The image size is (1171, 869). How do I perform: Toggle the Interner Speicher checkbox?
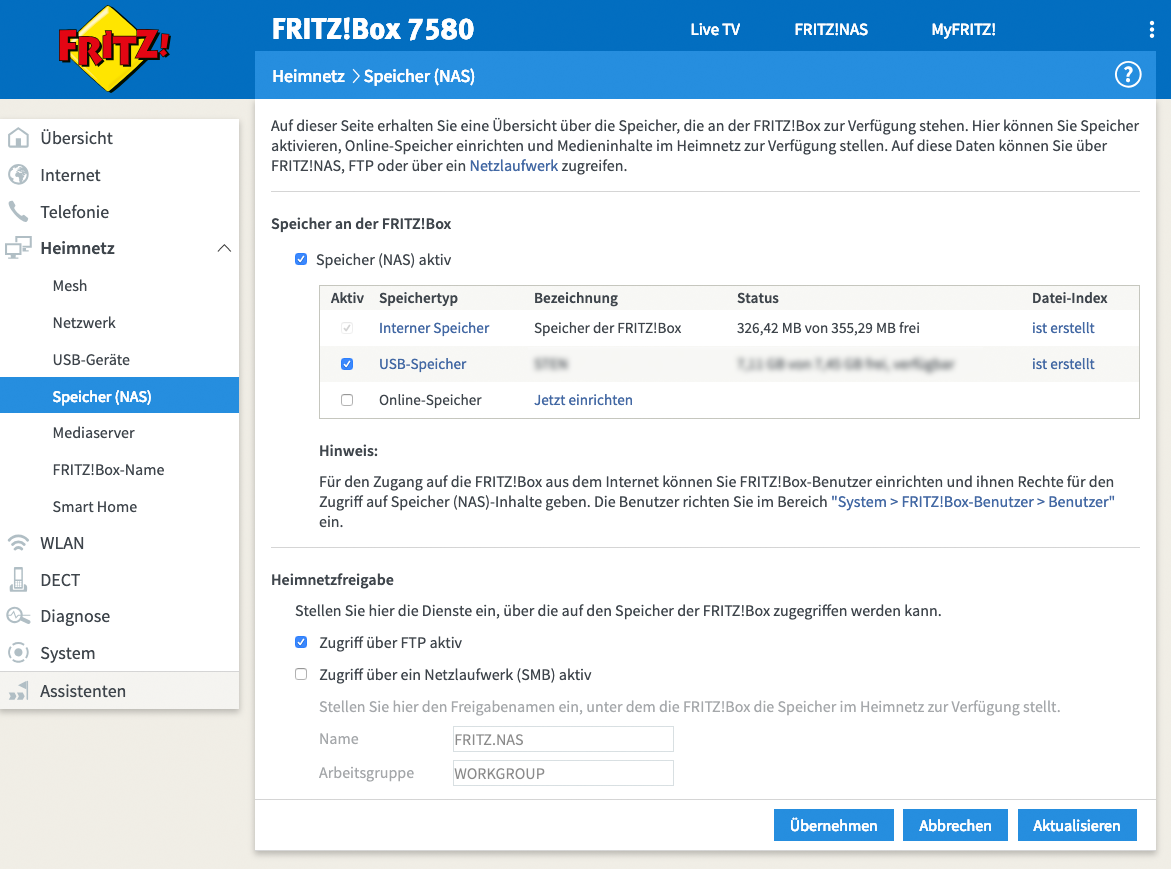point(347,328)
